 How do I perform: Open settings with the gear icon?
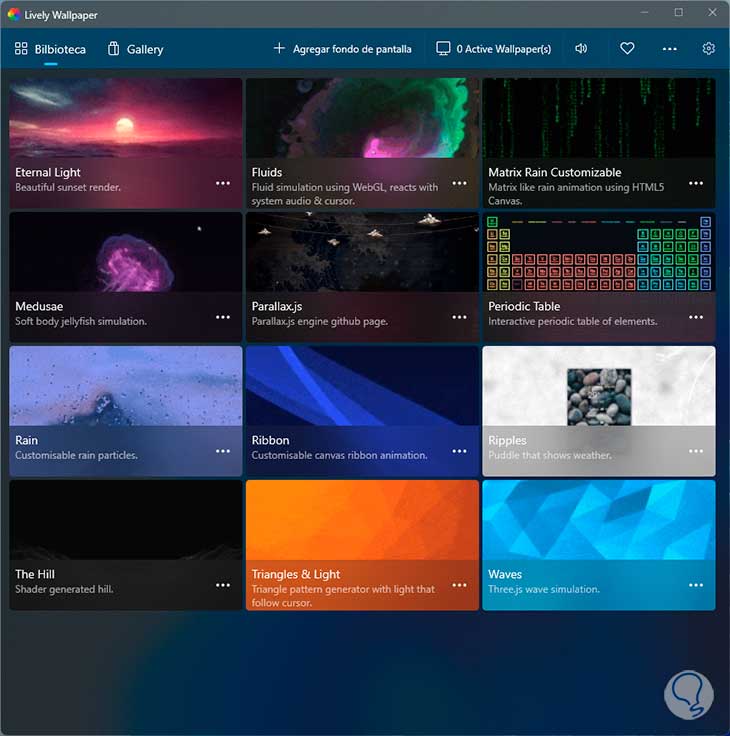coord(708,48)
